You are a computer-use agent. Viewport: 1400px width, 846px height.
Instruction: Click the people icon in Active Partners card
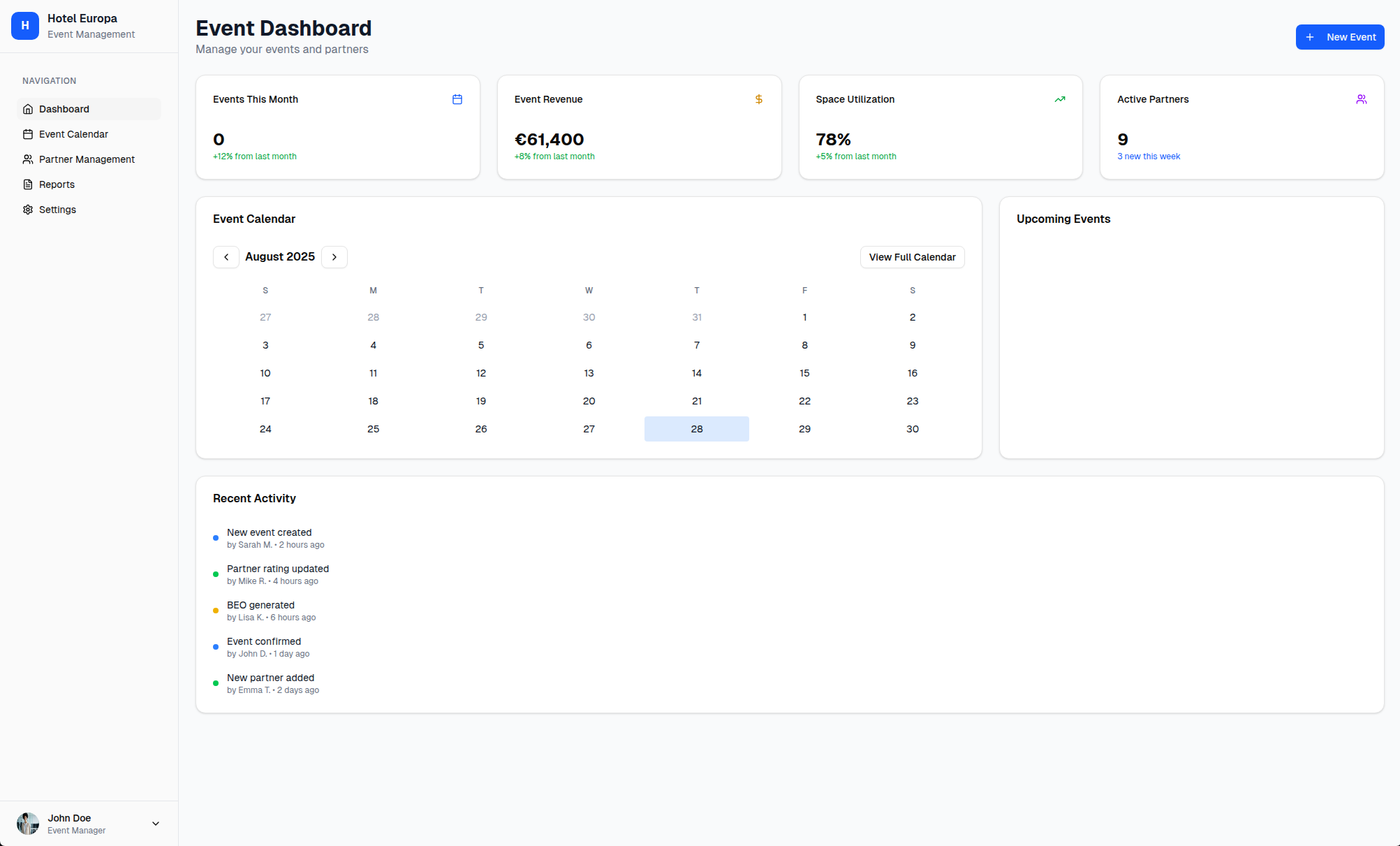[x=1361, y=99]
